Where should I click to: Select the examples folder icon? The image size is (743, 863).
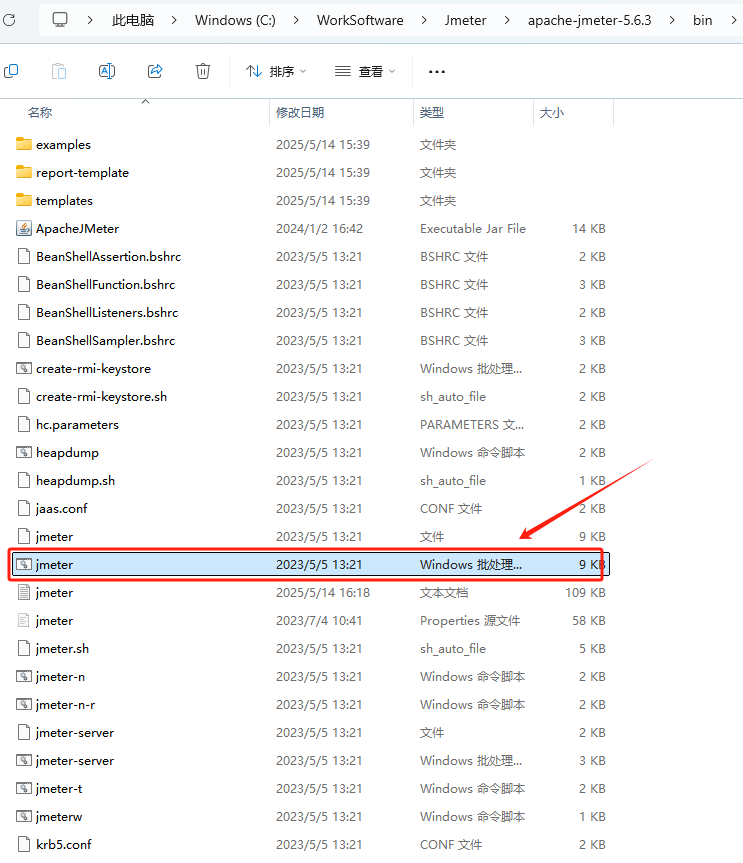tap(24, 144)
